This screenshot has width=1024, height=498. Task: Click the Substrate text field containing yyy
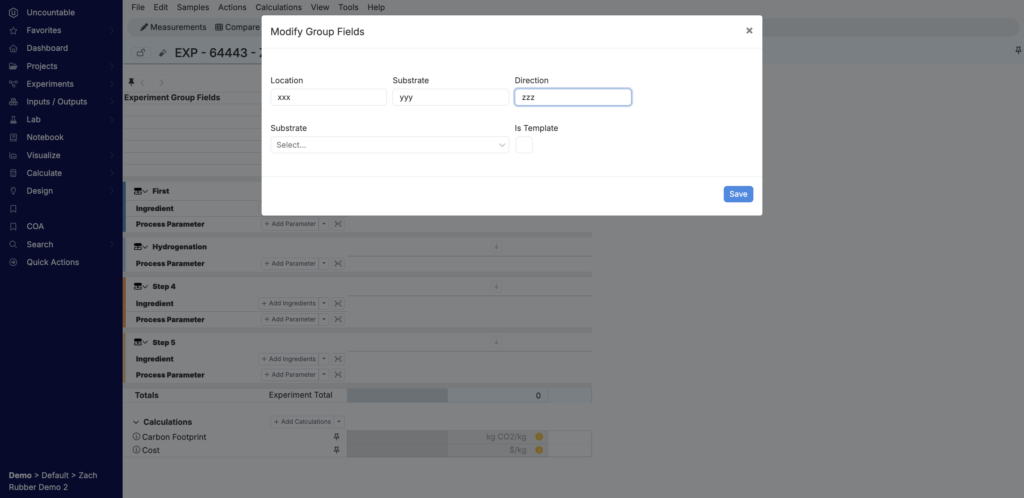[x=451, y=97]
